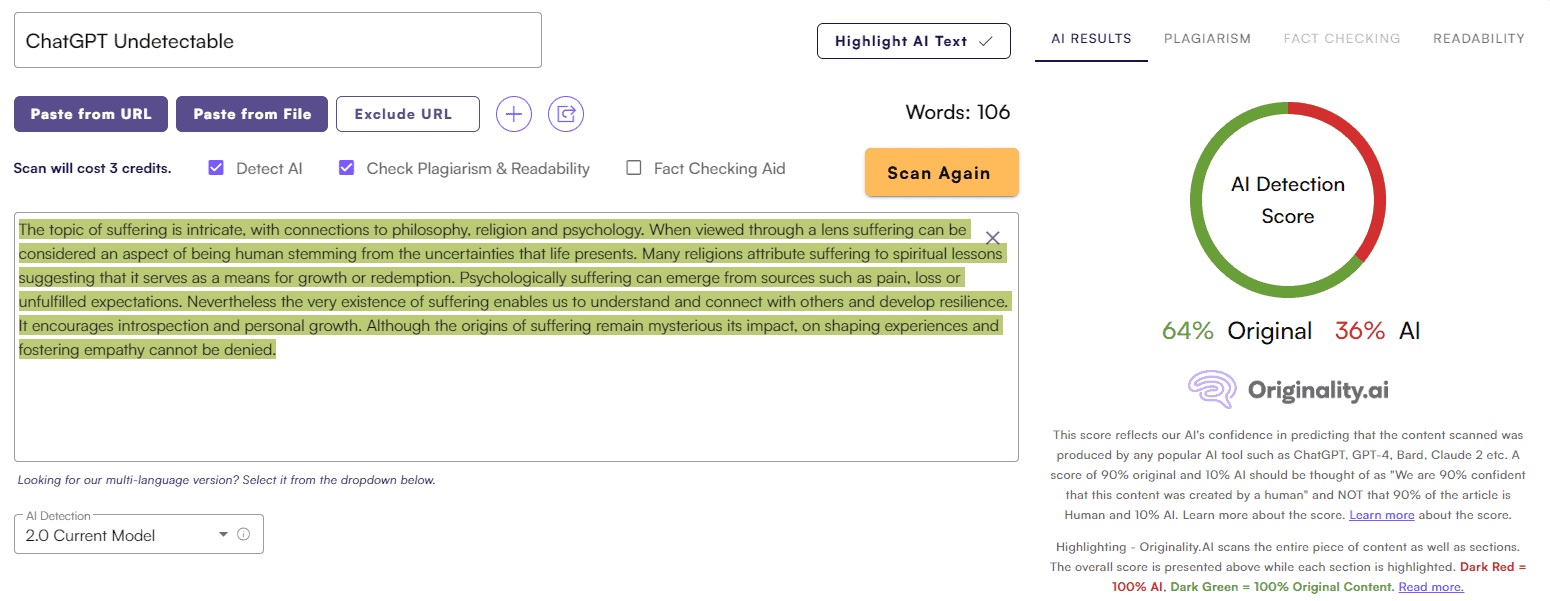Open the AI Detection model dropdown
The height and width of the screenshot is (601, 1550).
click(139, 534)
